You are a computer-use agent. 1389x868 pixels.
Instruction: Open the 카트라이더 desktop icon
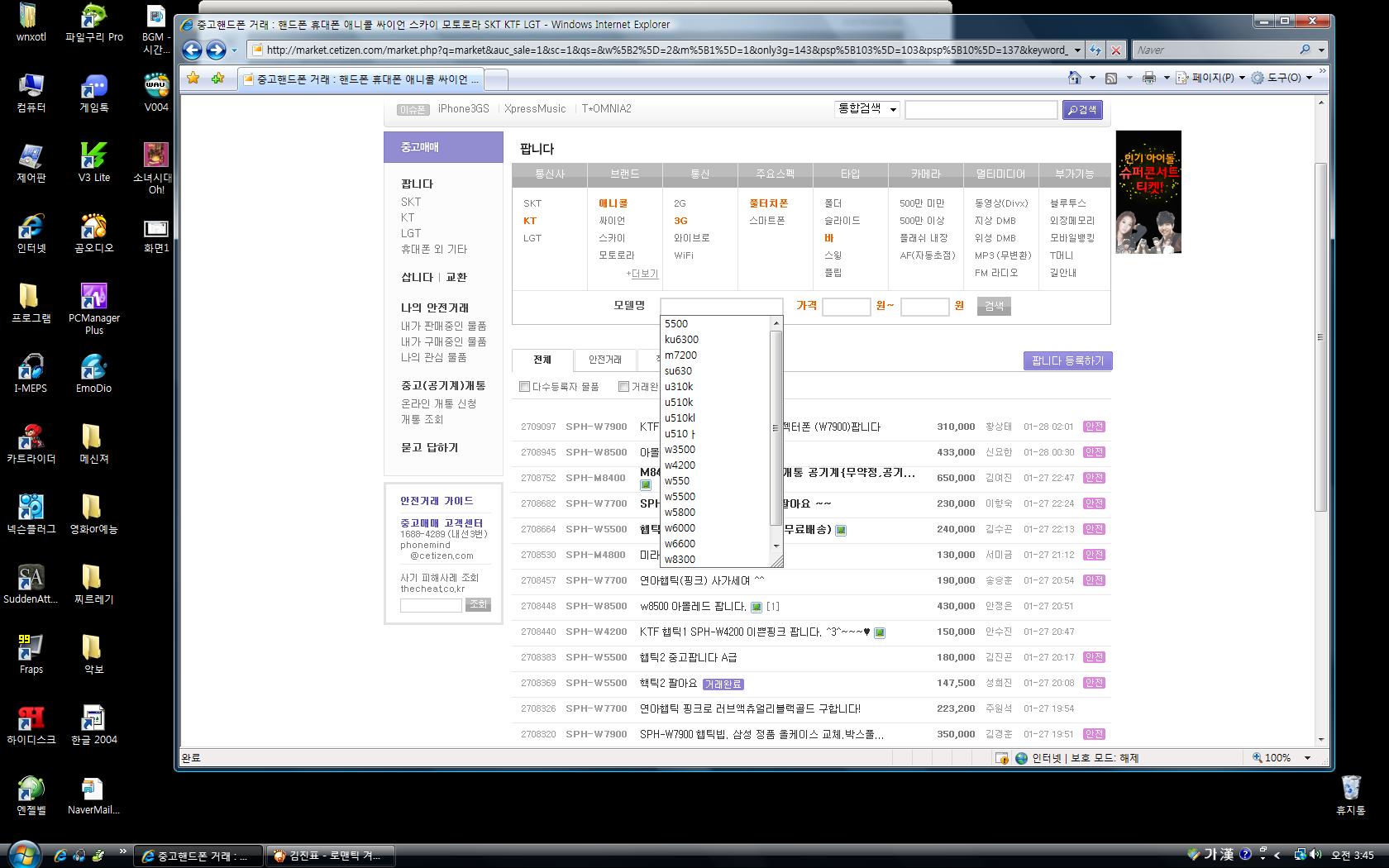click(31, 444)
